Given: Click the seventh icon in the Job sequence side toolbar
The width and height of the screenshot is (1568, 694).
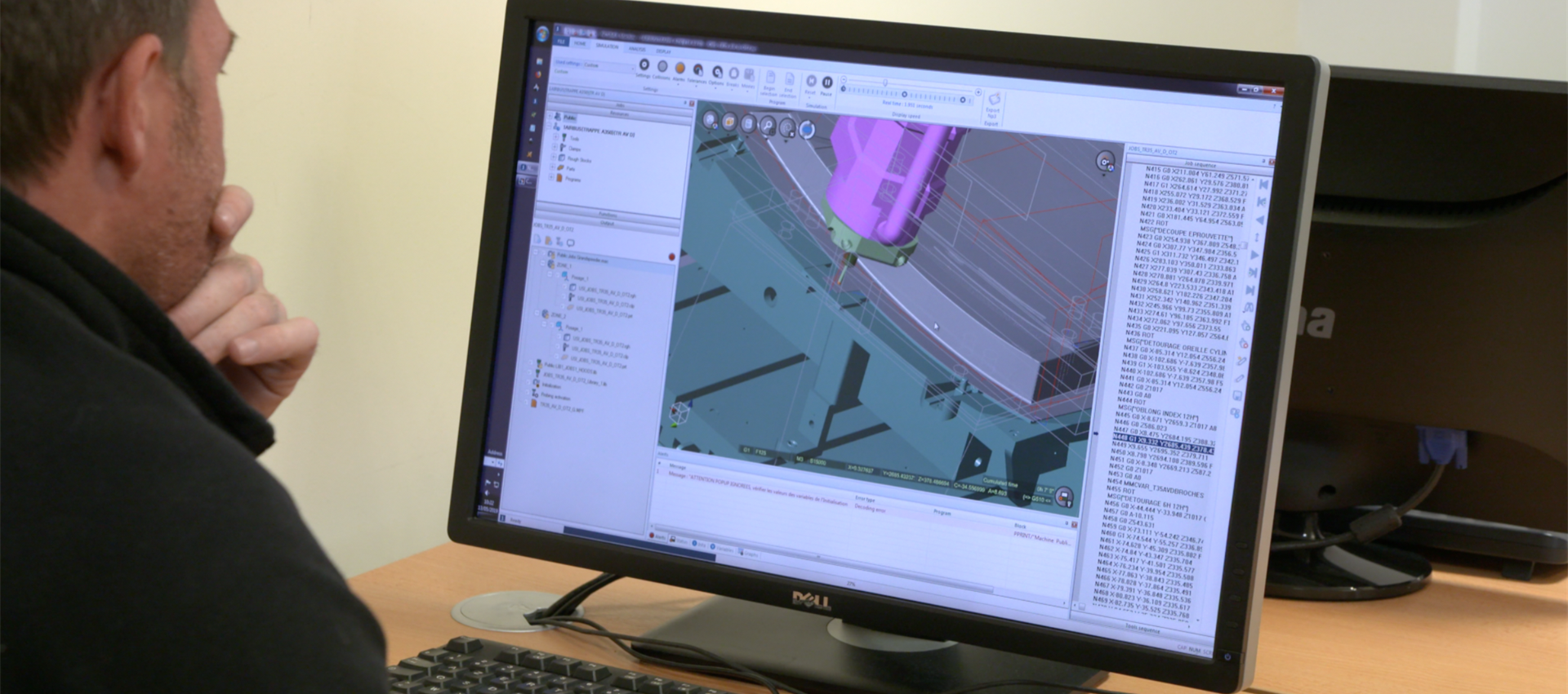Looking at the screenshot, I should [x=1250, y=290].
